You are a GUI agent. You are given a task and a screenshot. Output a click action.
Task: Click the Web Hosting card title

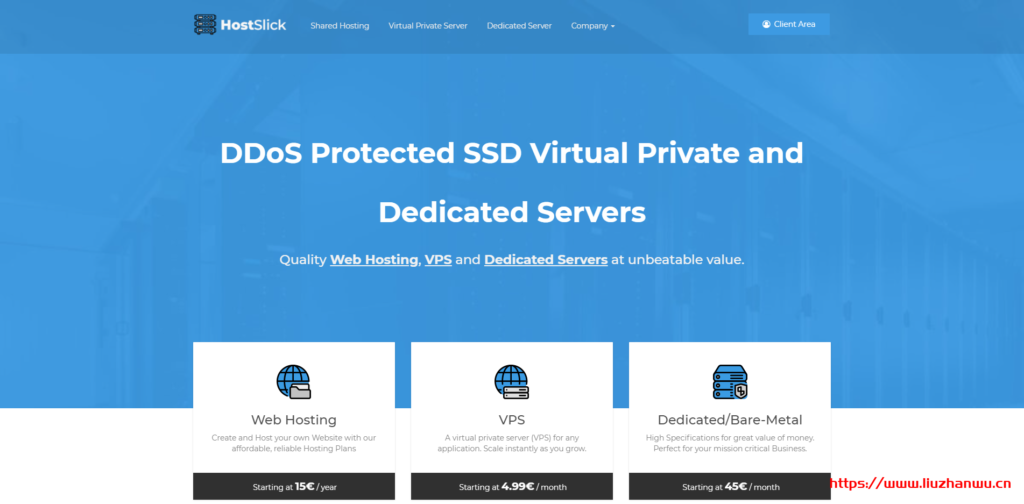click(x=293, y=420)
